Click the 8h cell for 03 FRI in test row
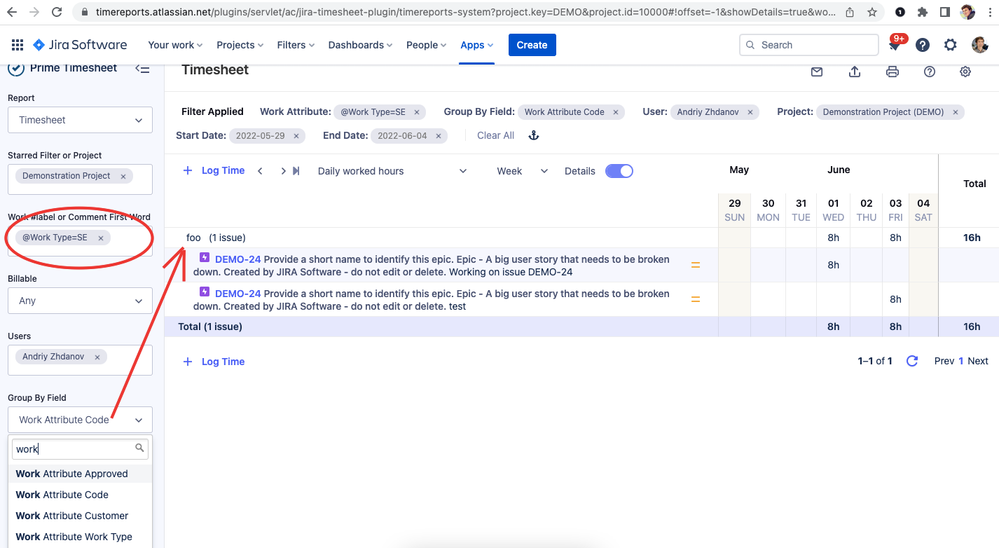The width and height of the screenshot is (999, 548). click(895, 299)
